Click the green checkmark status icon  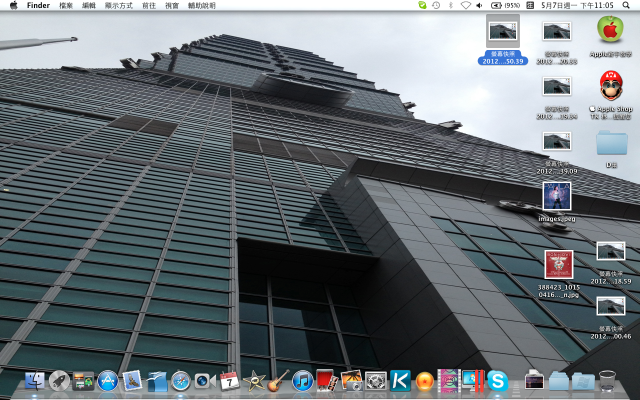pos(422,5)
